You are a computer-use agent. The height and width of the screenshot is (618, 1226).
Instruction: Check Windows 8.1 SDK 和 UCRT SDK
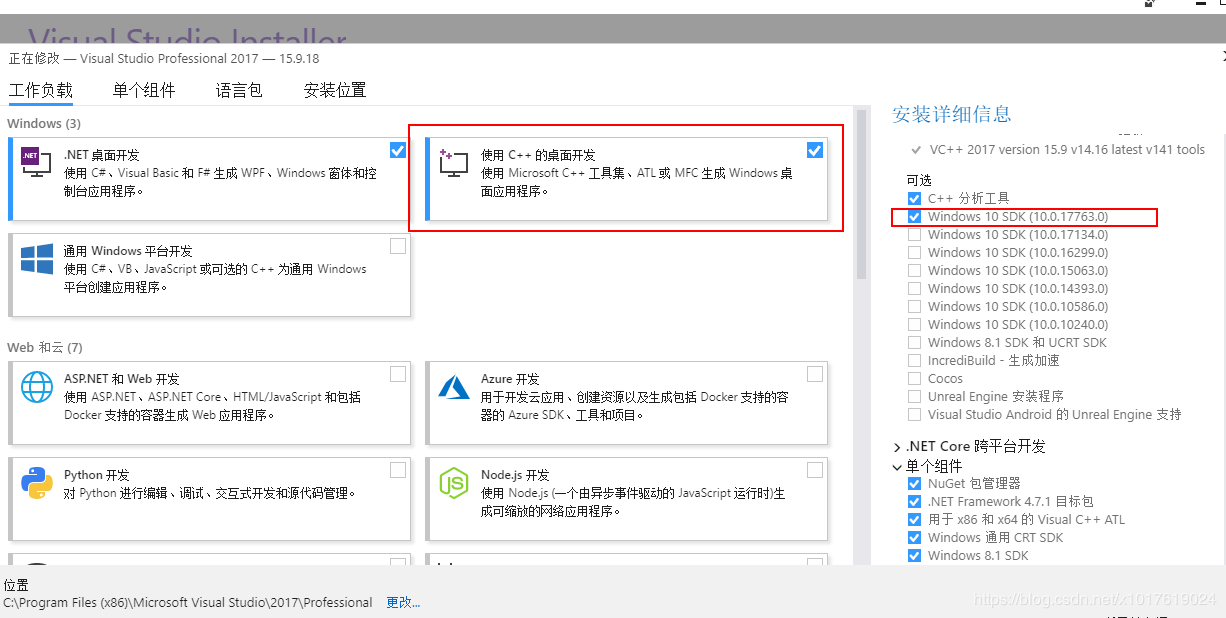tap(914, 342)
